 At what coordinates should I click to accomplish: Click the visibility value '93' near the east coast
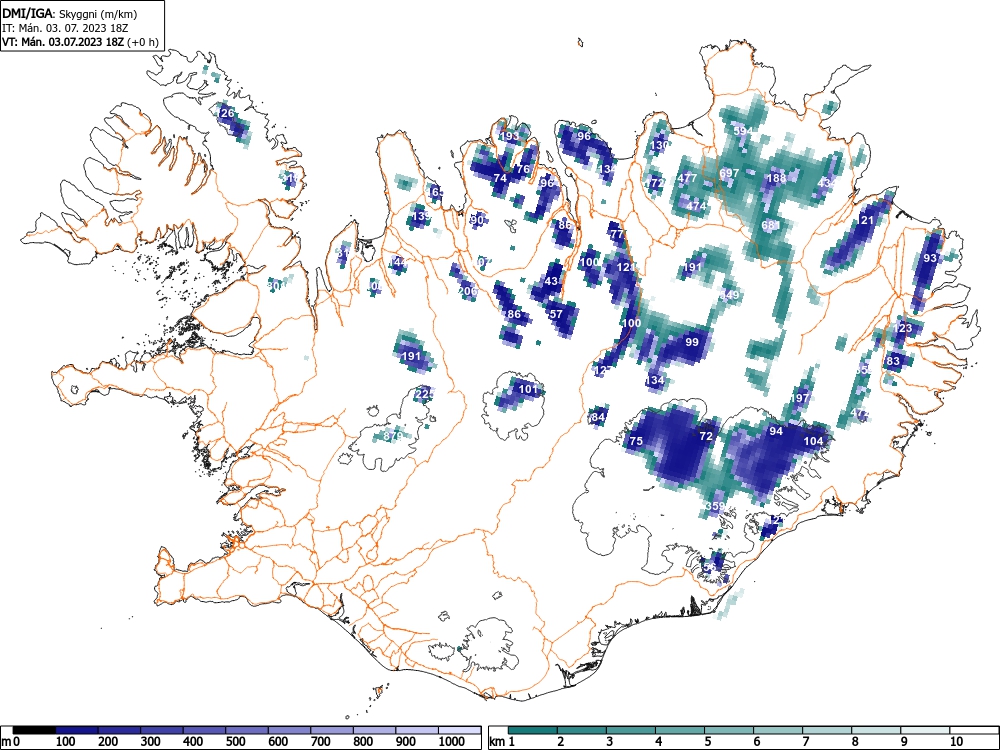tap(930, 258)
